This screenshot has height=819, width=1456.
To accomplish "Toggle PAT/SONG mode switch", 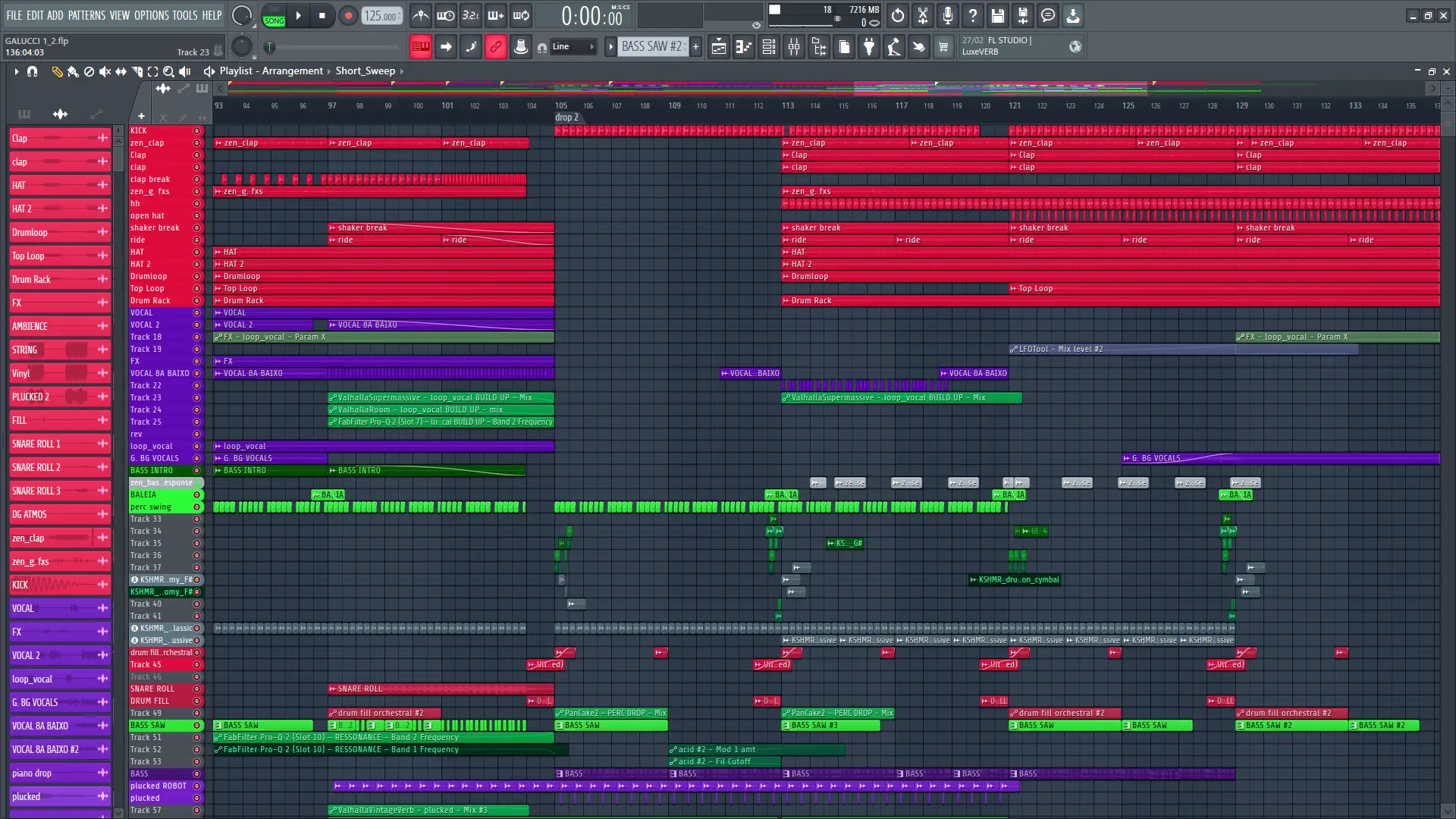I will point(274,15).
